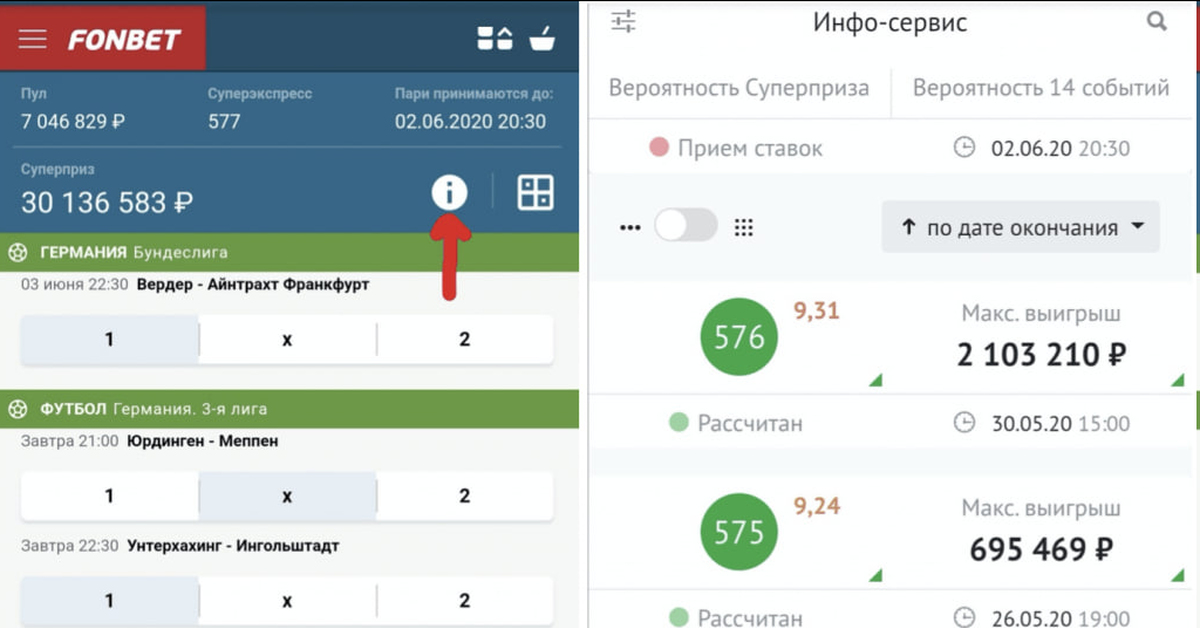Open match Вердер - Айнтрахт Франкфурт
The image size is (1200, 628).
pyautogui.click(x=253, y=284)
